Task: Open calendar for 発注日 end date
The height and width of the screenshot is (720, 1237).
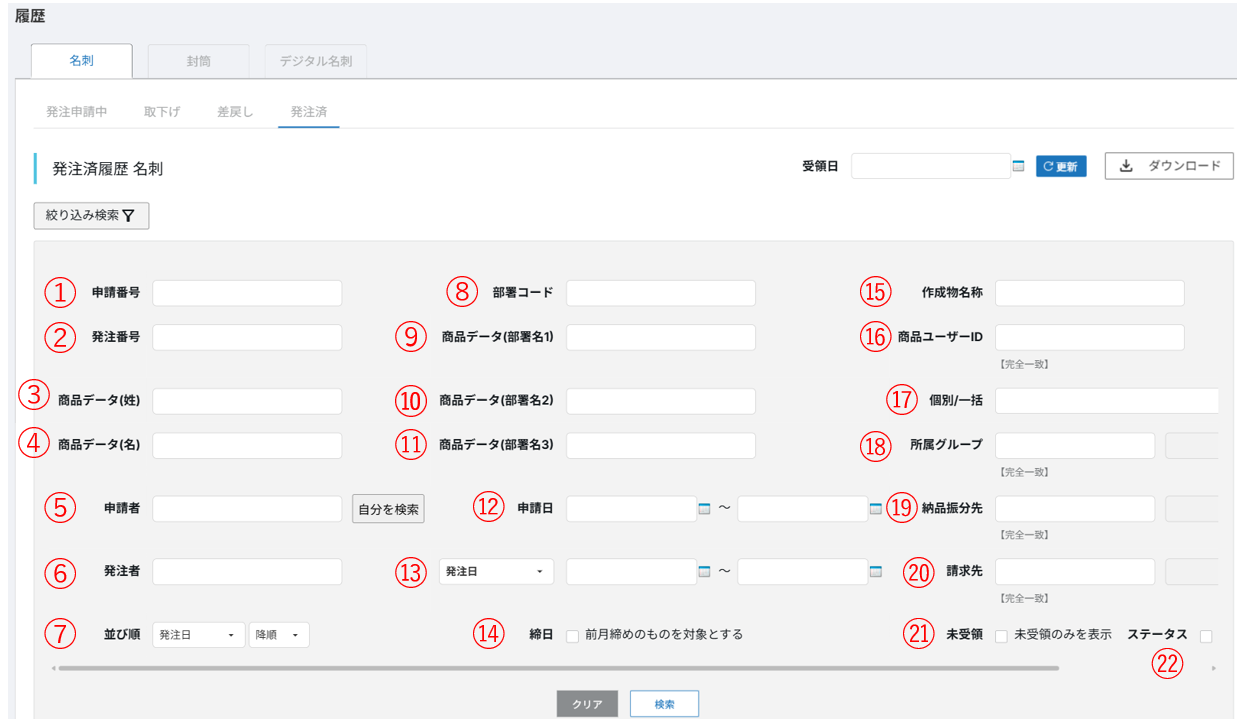Action: tap(876, 572)
